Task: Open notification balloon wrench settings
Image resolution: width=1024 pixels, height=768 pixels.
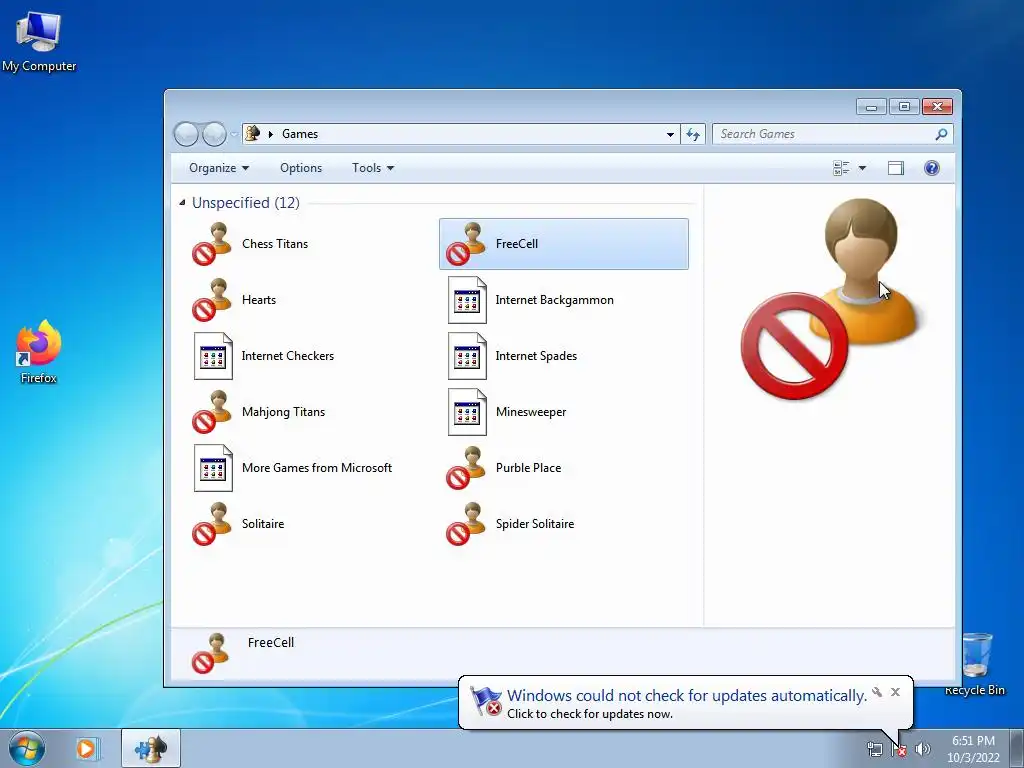Action: 877,692
